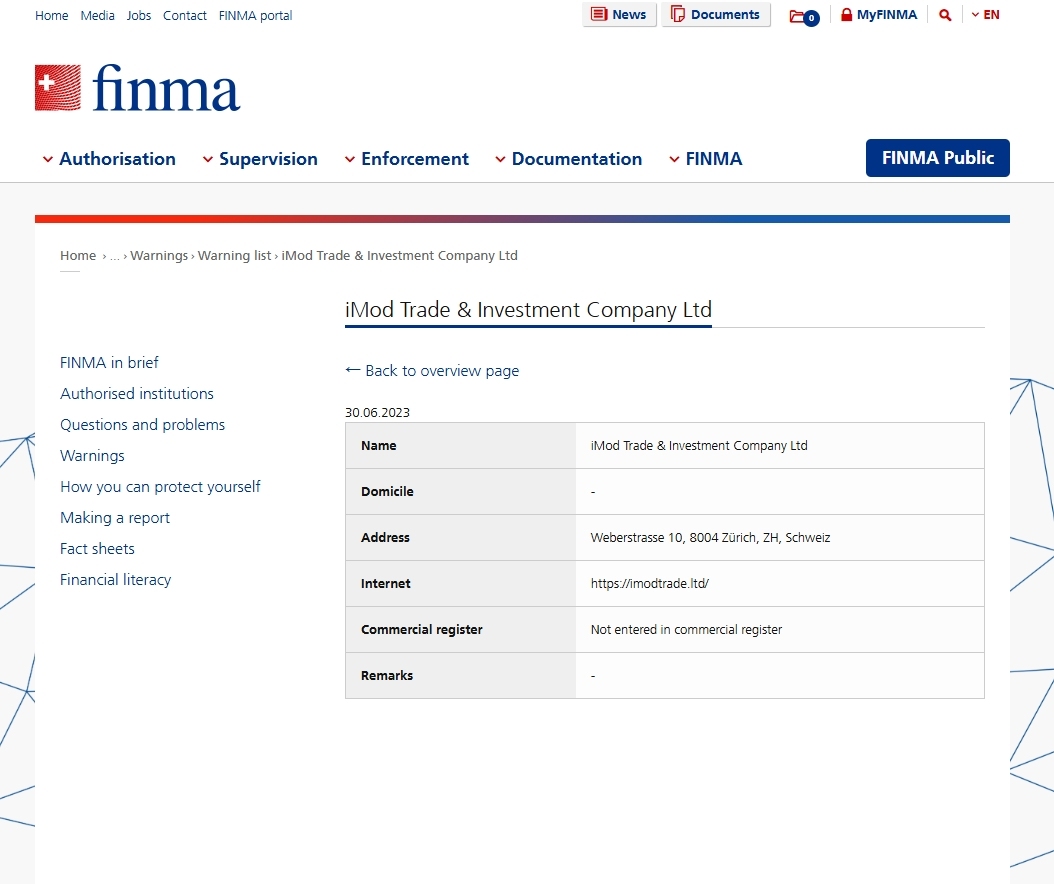The width and height of the screenshot is (1054, 884).
Task: Open the watchlist folder icon
Action: point(803,16)
